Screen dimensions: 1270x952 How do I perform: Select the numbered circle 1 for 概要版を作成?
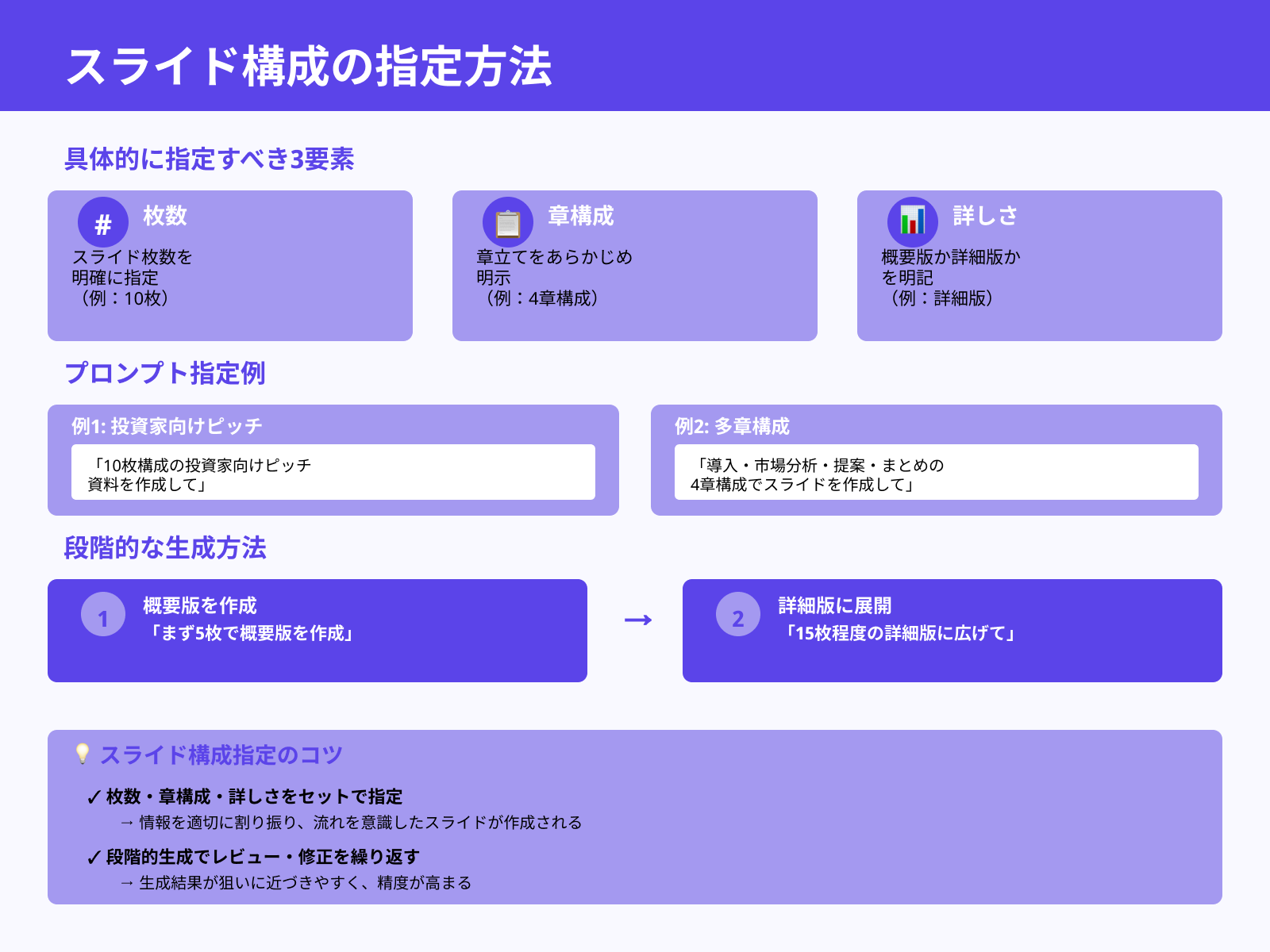(102, 615)
